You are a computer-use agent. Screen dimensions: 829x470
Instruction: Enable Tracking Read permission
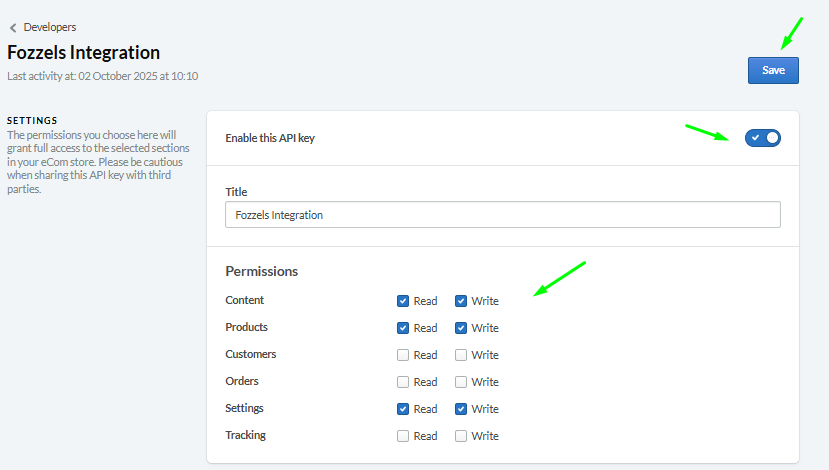(403, 436)
